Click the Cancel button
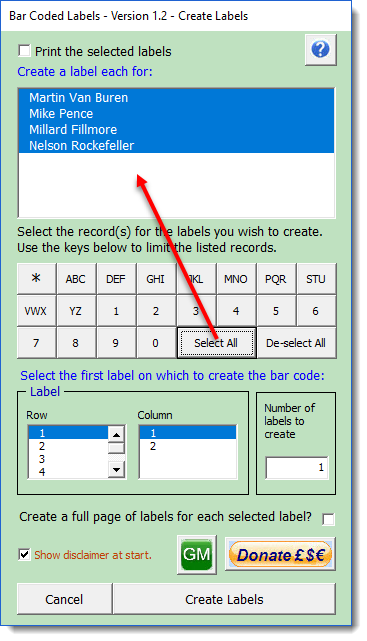This screenshot has height=641, width=367. [64, 599]
